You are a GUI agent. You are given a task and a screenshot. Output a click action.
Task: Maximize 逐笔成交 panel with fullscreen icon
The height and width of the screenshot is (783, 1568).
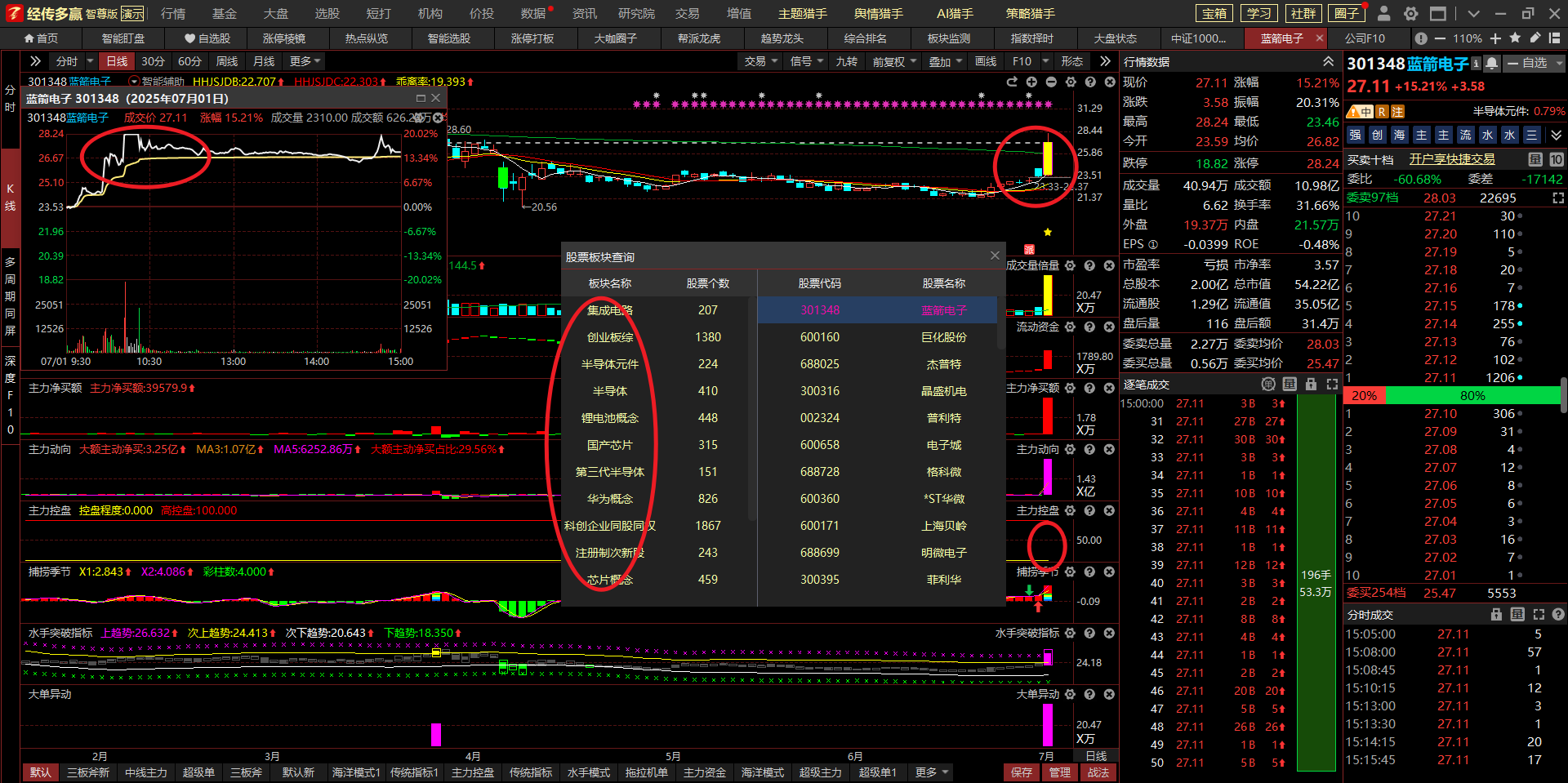tap(1332, 384)
